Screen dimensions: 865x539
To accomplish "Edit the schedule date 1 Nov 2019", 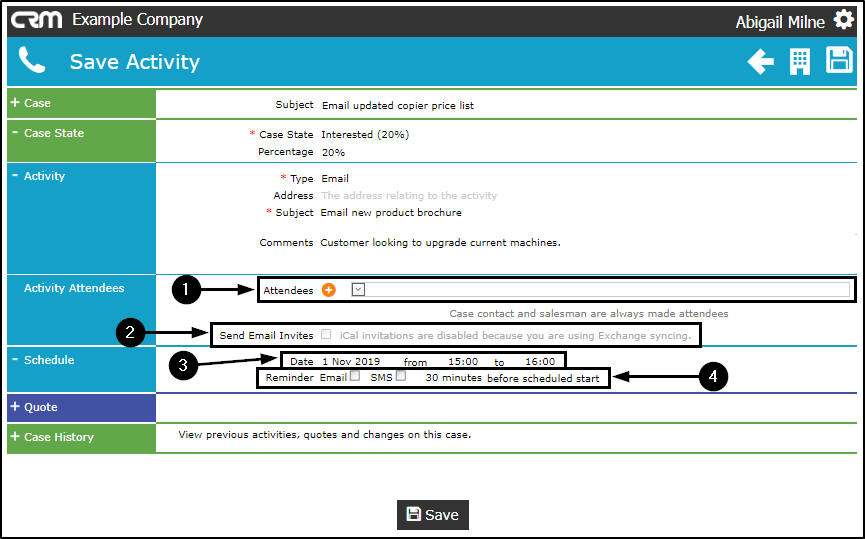I will 351,362.
